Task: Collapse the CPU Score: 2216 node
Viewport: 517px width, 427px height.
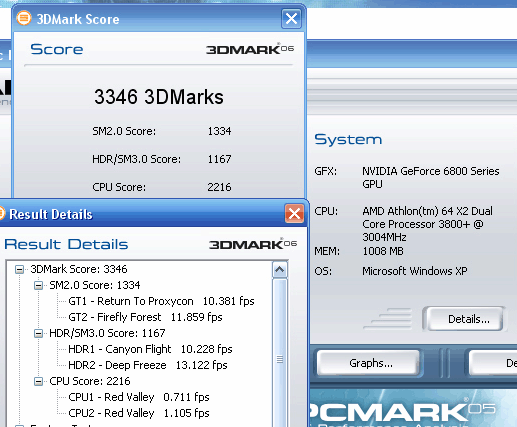Action: pyautogui.click(x=39, y=381)
